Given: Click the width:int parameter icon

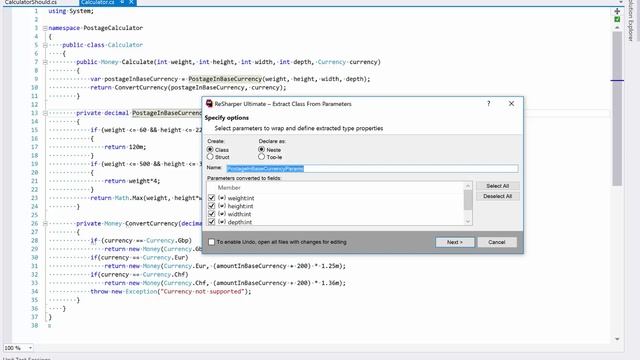Looking at the screenshot, I should [222, 213].
